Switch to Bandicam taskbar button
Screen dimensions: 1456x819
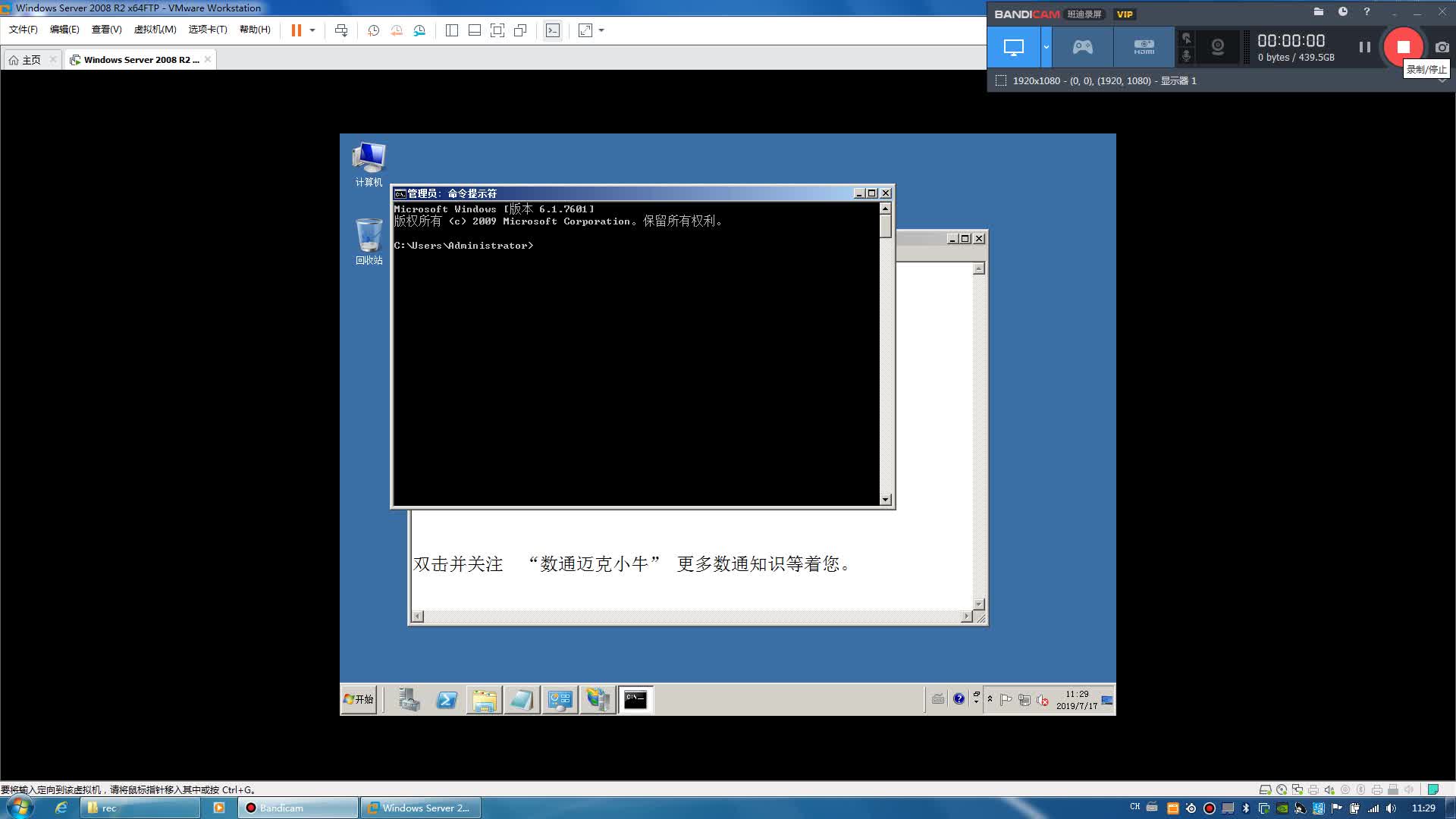(299, 808)
